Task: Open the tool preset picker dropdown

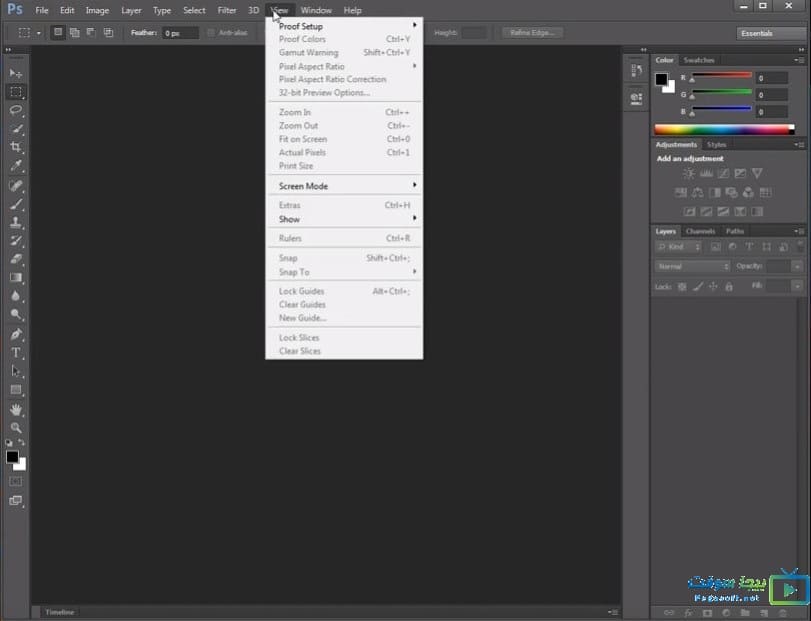Action: coord(38,33)
